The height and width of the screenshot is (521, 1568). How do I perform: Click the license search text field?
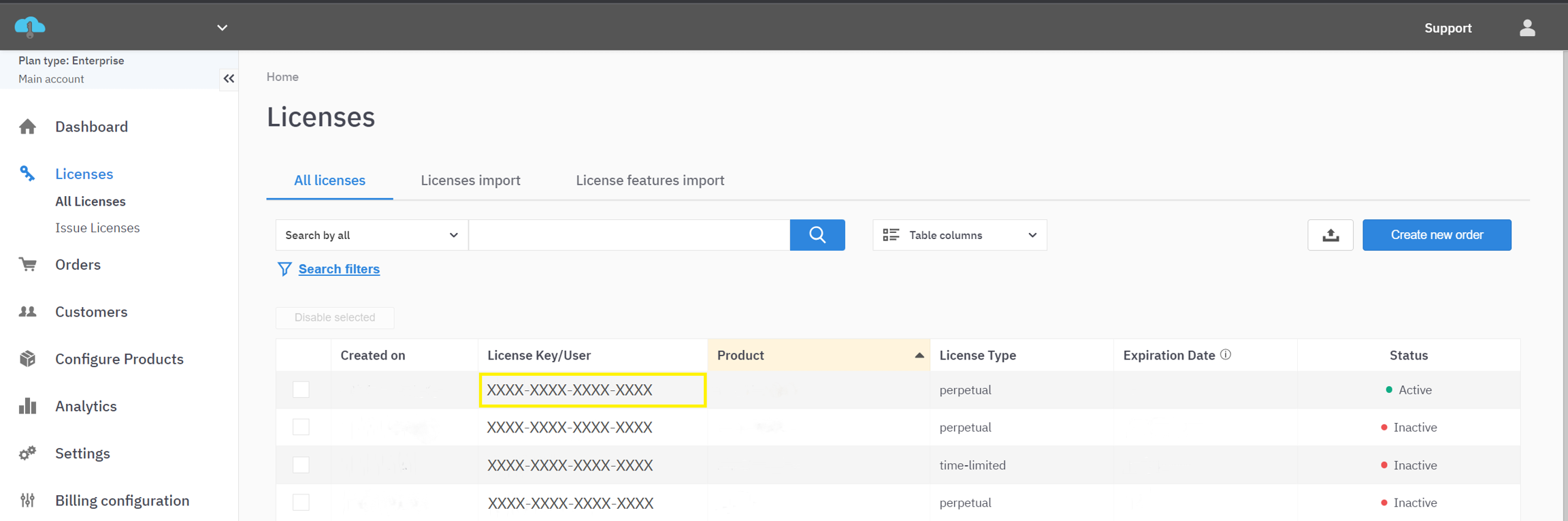[629, 235]
